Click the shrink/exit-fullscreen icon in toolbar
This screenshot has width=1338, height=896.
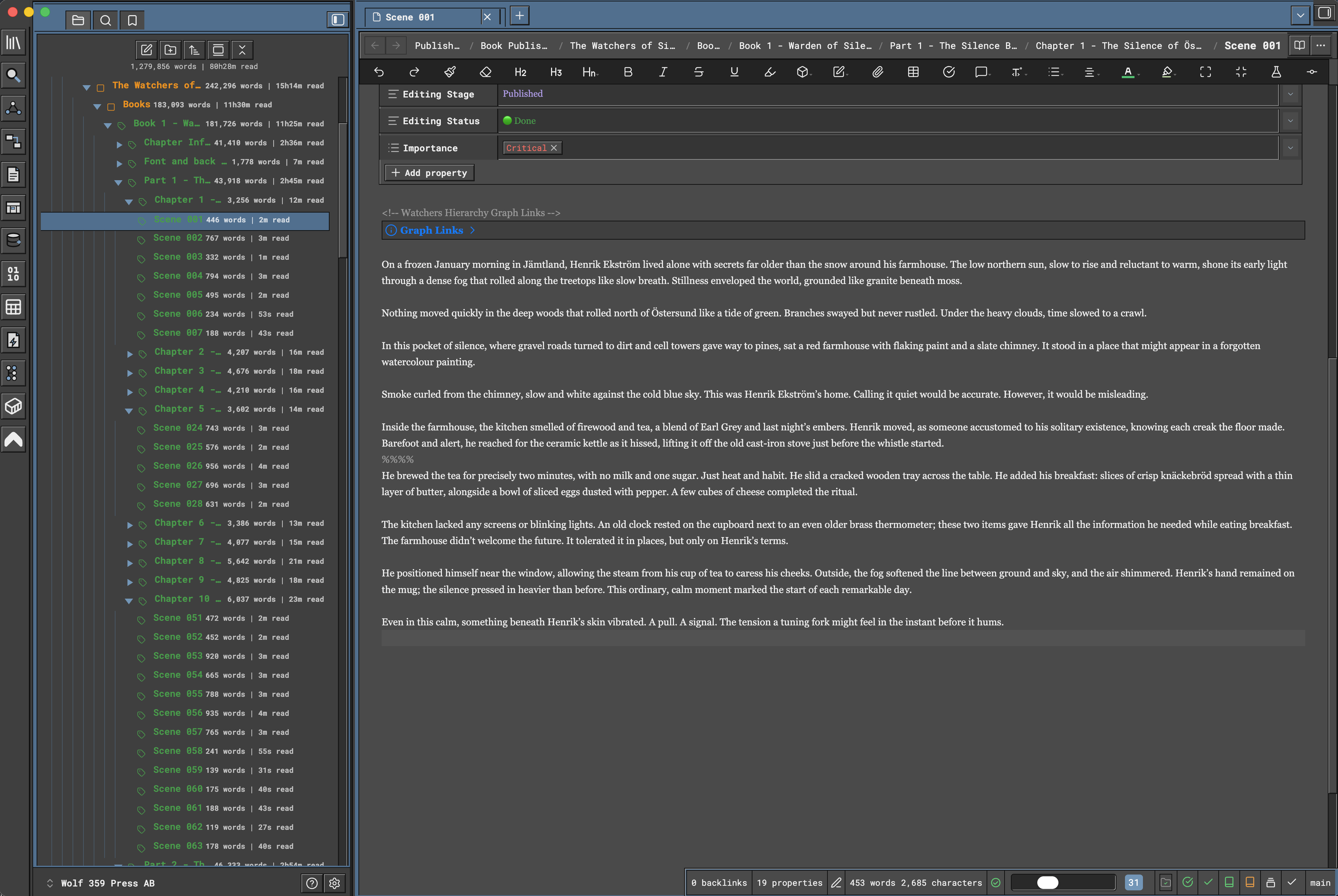tap(1241, 72)
